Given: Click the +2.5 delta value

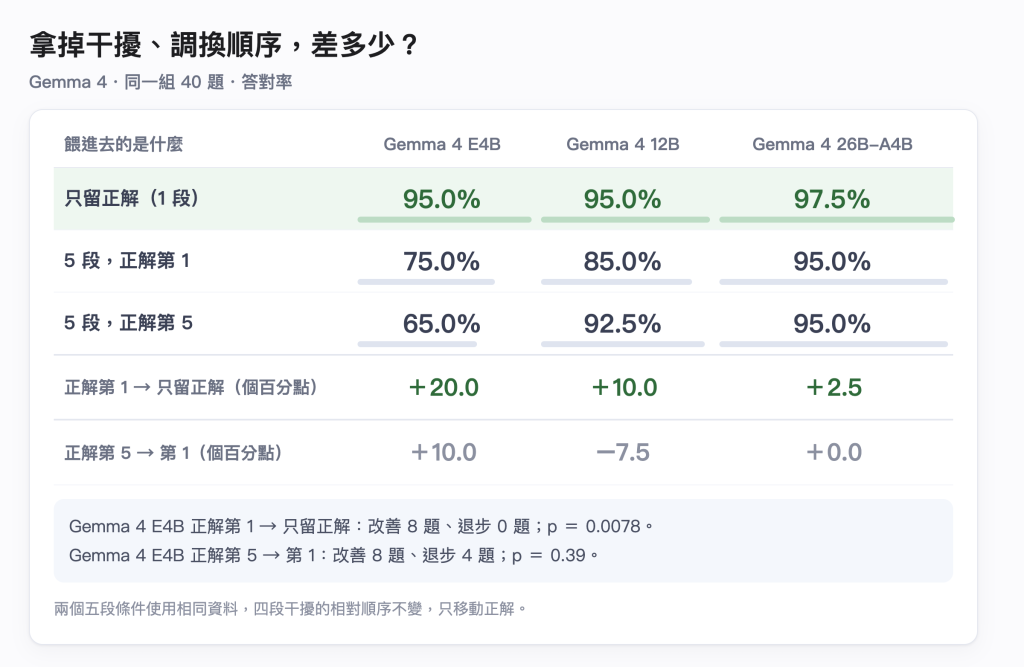Looking at the screenshot, I should click(x=834, y=387).
